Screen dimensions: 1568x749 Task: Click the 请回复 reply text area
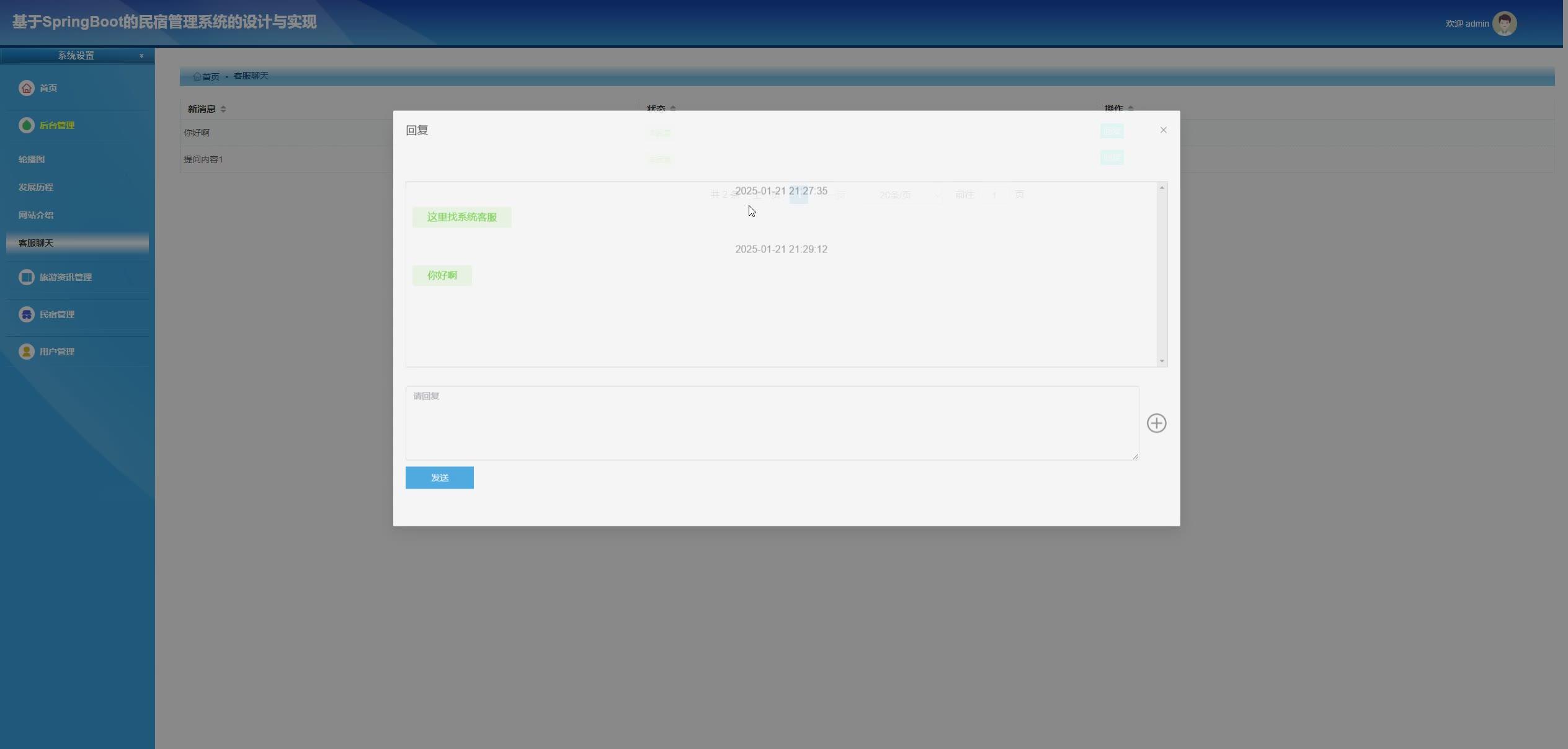[772, 423]
